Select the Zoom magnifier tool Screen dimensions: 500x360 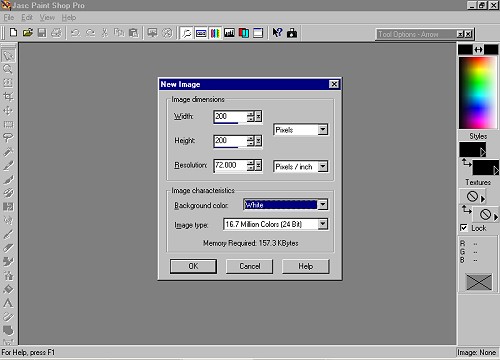8,69
